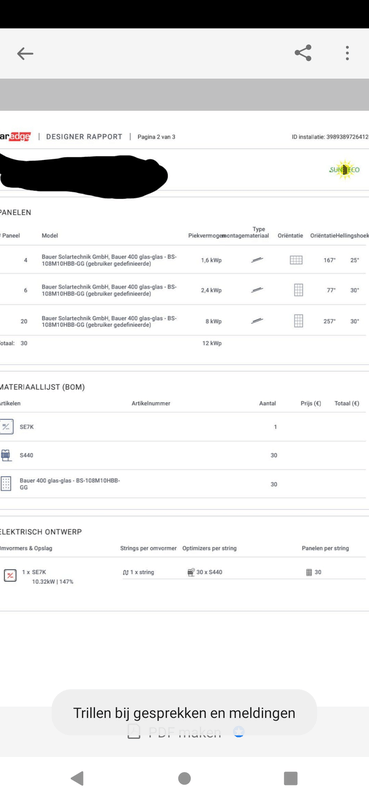369x800 pixels.
Task: Click the '1 x string' text
Action: (x=142, y=572)
